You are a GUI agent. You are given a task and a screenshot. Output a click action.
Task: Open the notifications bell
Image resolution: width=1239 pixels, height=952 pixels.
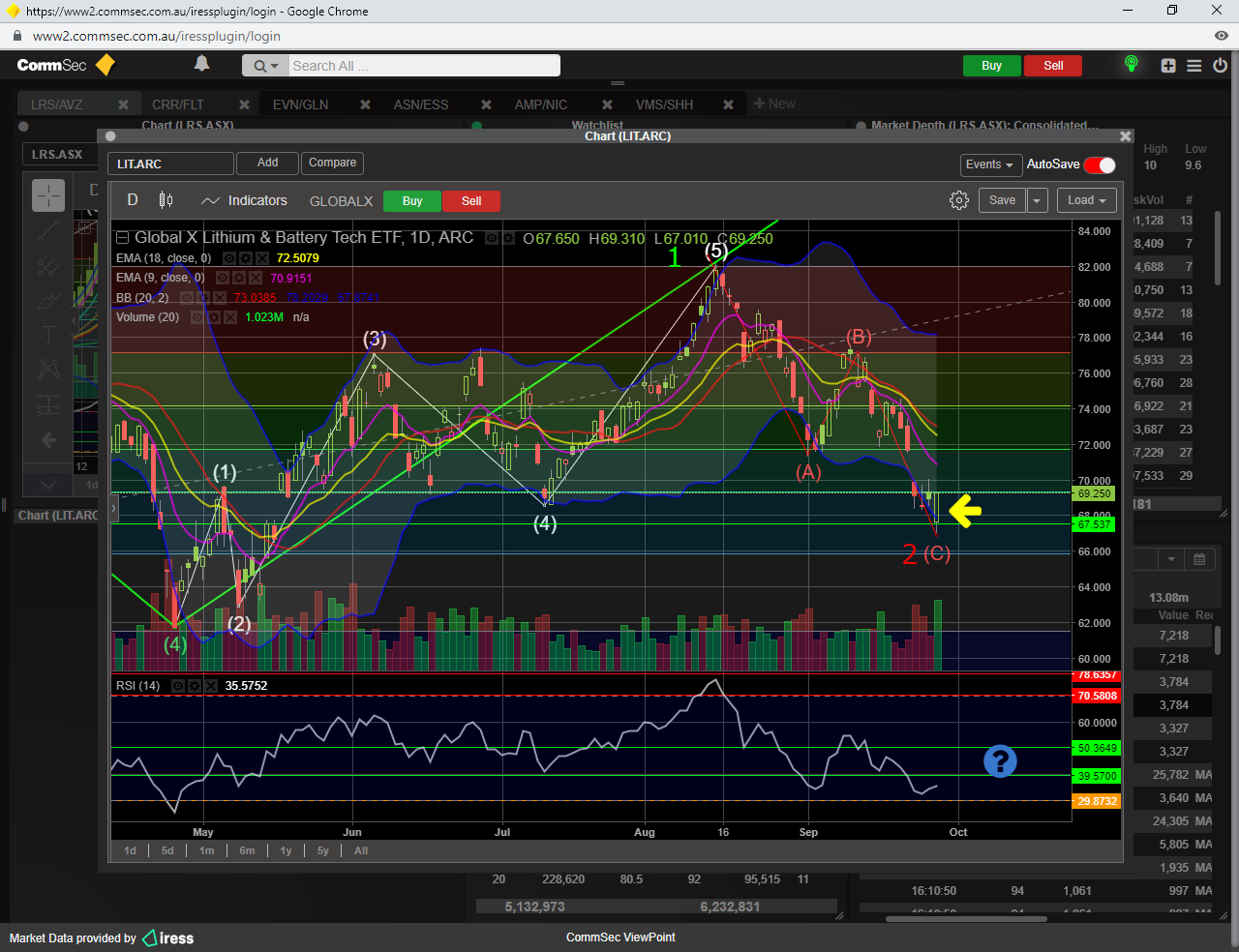[201, 64]
